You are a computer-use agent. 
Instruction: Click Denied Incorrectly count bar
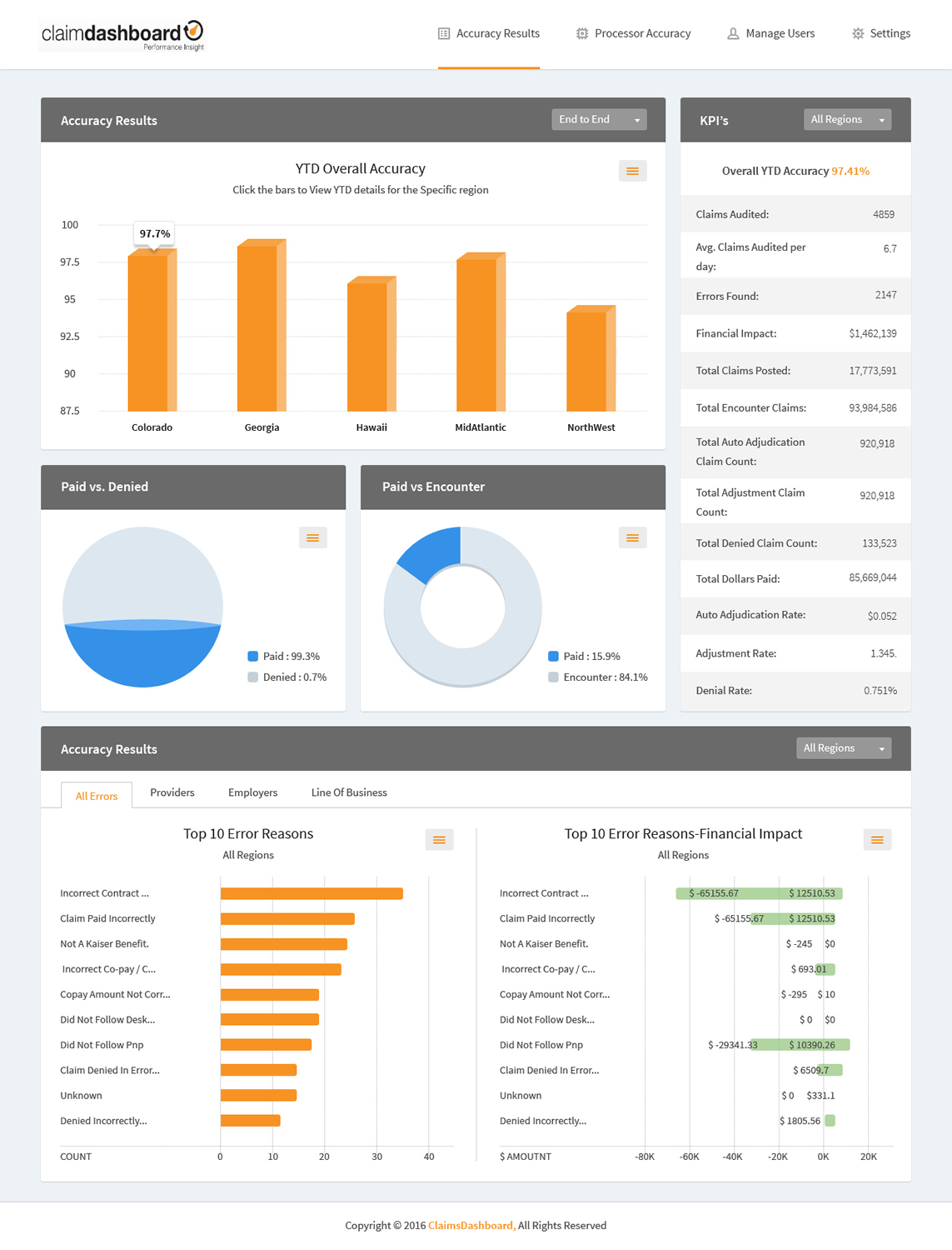(250, 1121)
